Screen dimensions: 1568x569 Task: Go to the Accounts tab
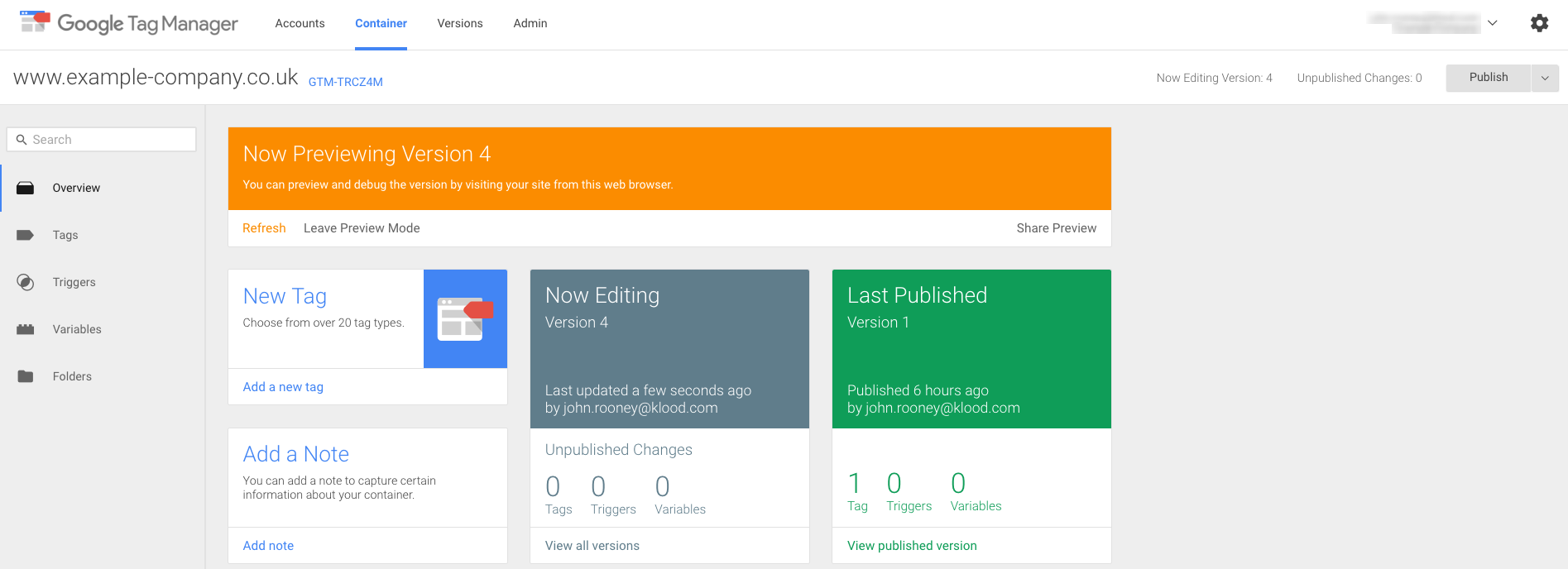pos(300,23)
